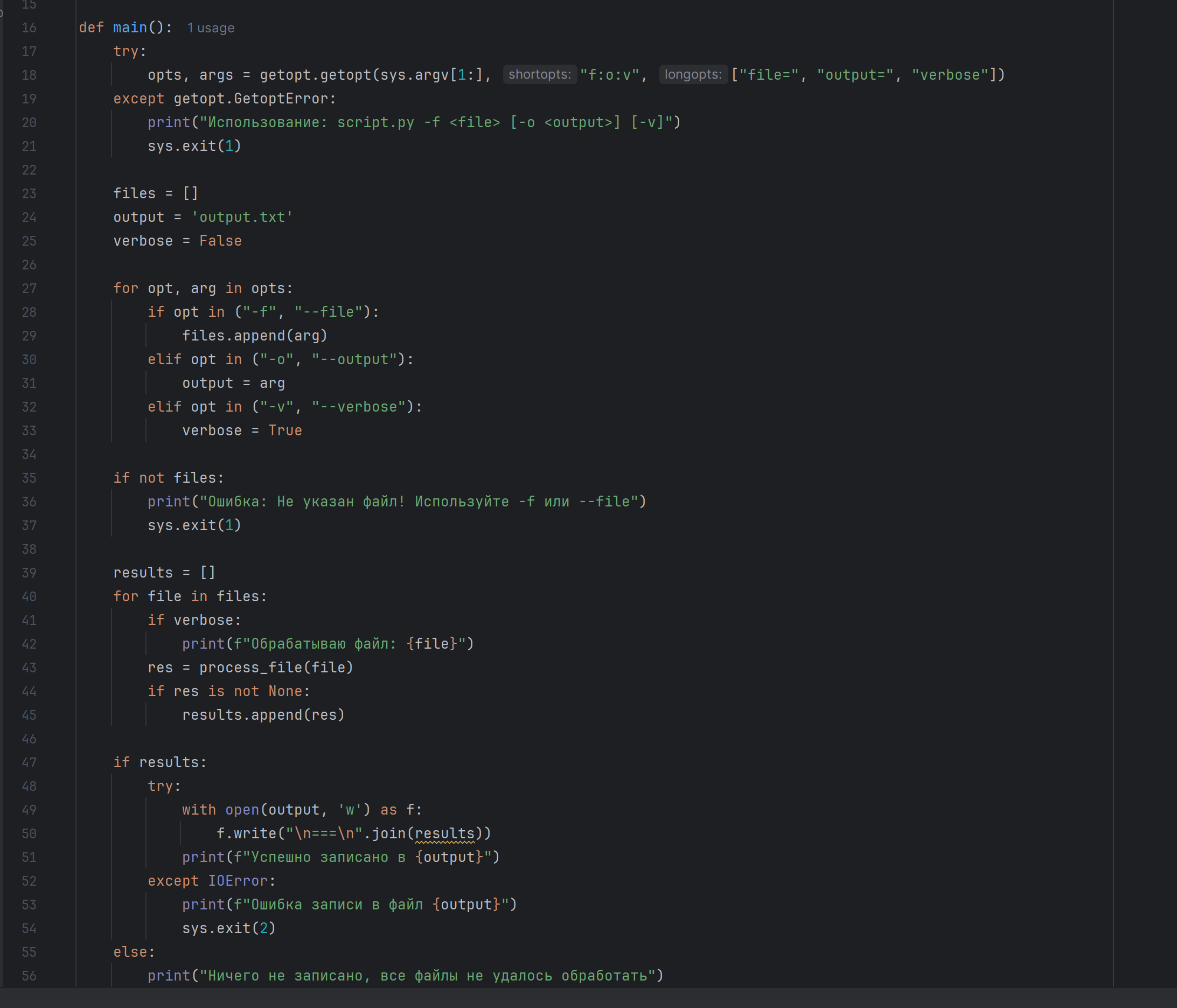Viewport: 1177px width, 1008px height.
Task: Click line number 56 in the gutter
Action: [29, 976]
